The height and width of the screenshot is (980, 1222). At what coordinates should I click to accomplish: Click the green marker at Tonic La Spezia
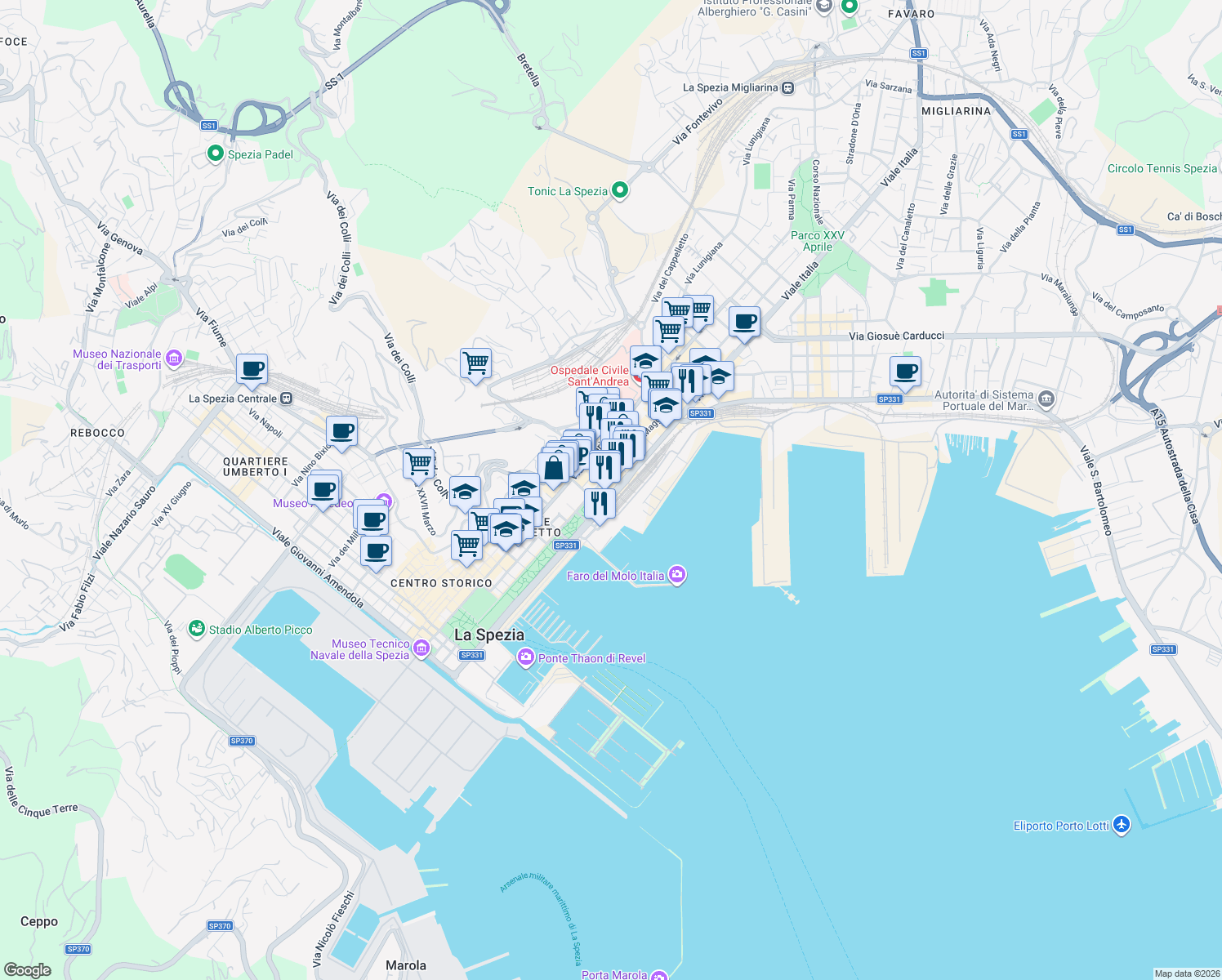pyautogui.click(x=619, y=189)
